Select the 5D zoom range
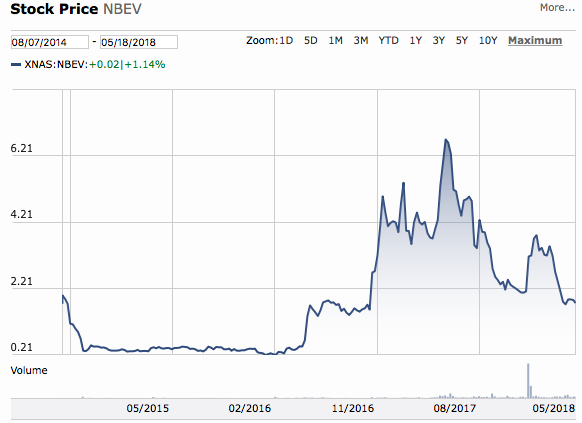This screenshot has width=582, height=423. (x=311, y=40)
